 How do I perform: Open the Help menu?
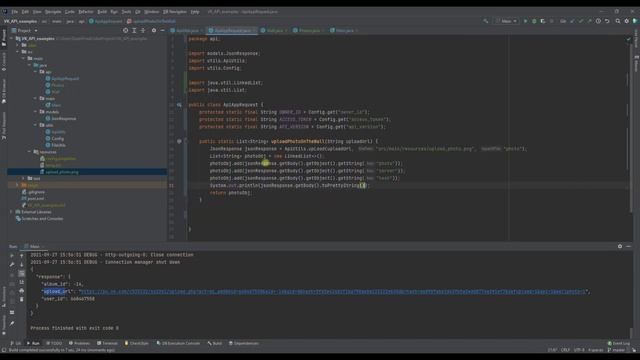[195, 12]
